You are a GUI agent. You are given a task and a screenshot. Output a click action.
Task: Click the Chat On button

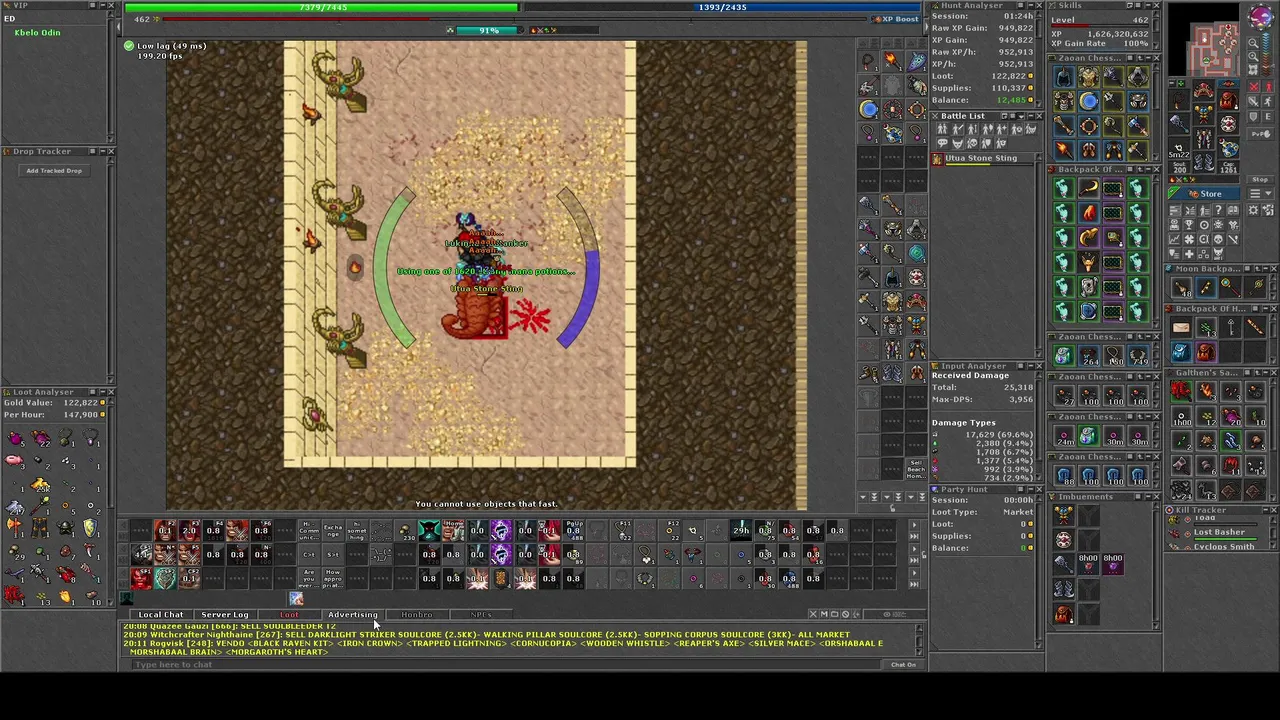[x=903, y=665]
